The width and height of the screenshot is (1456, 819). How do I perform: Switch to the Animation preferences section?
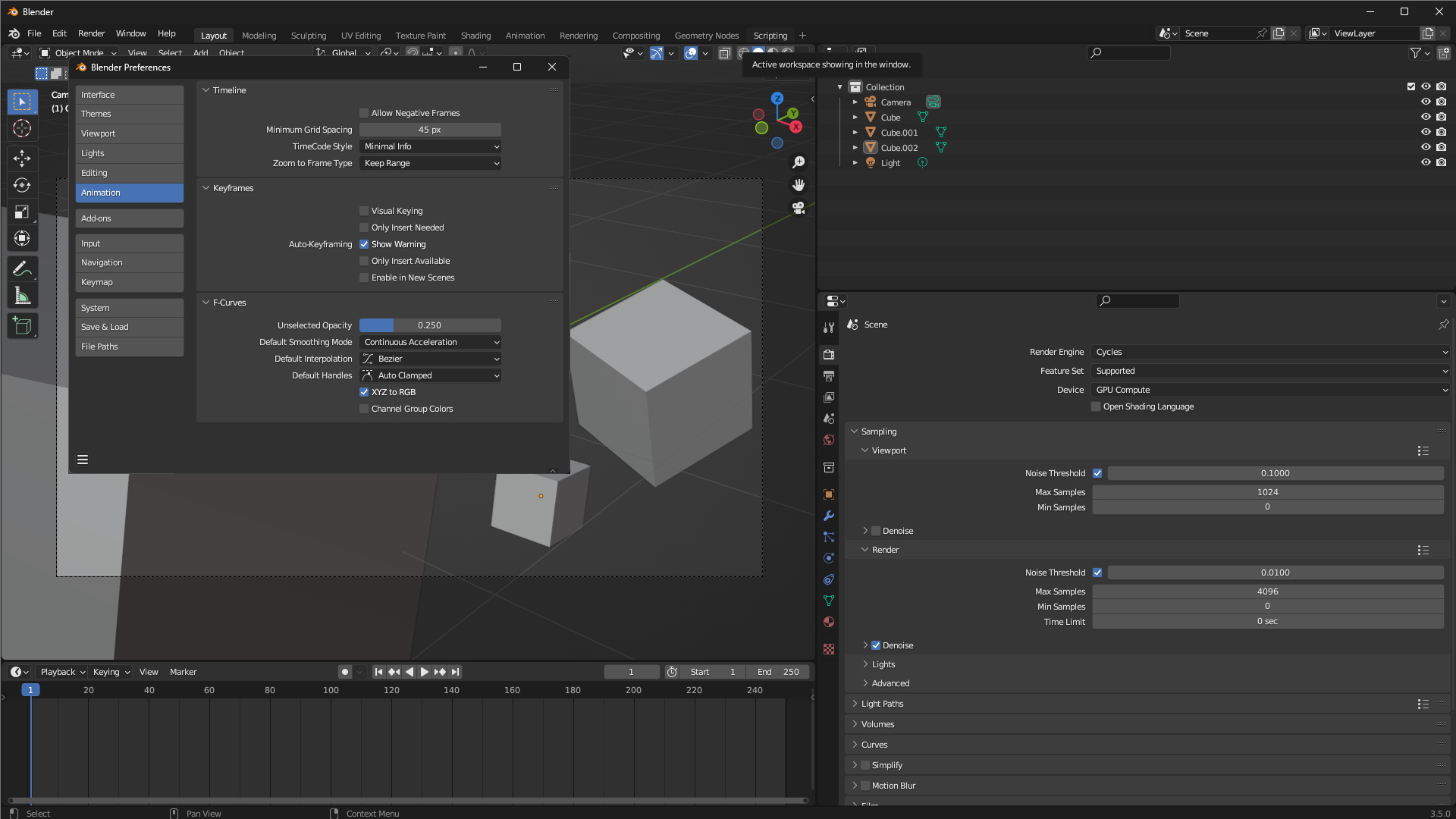click(x=129, y=193)
